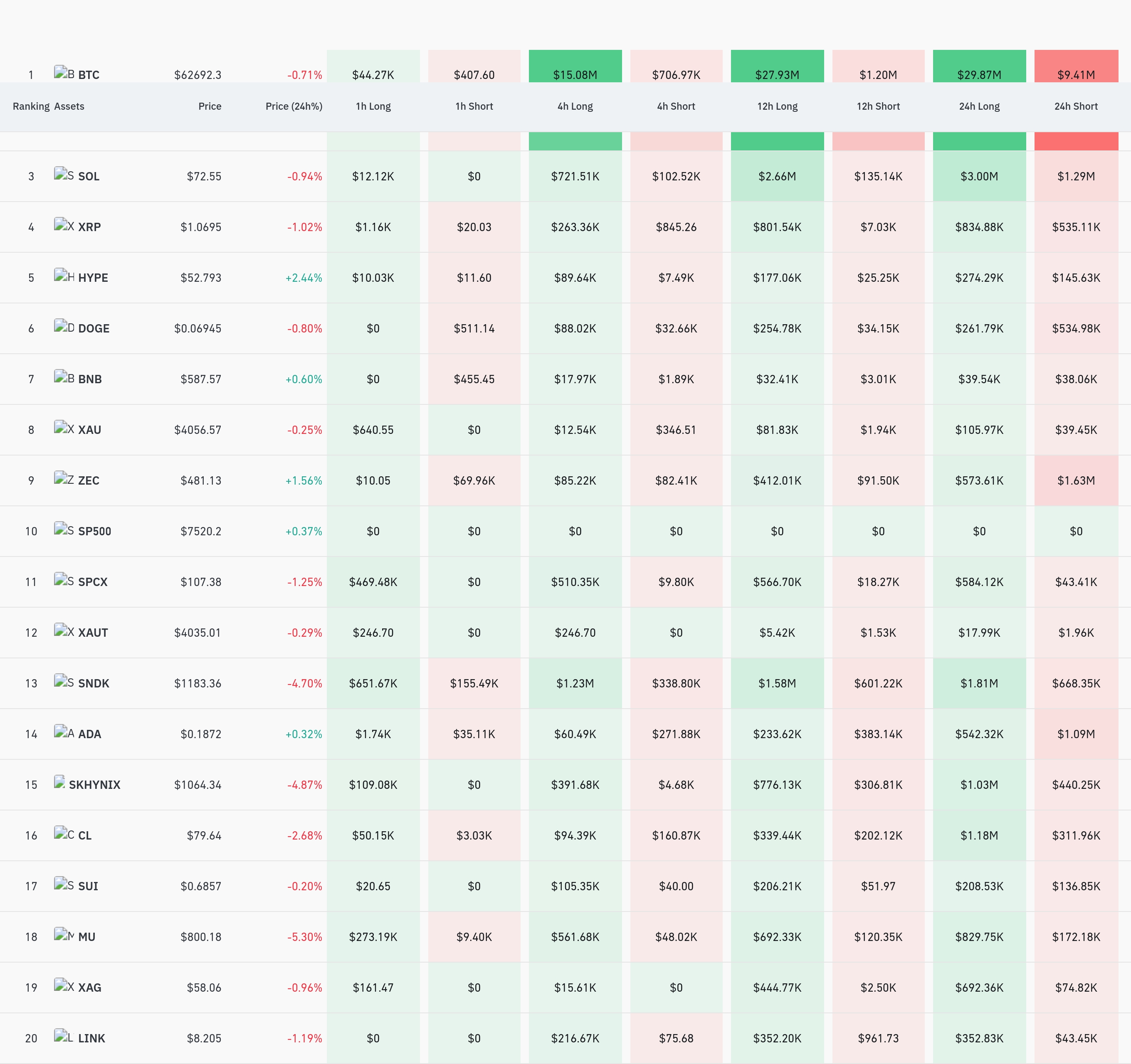Sort by 24h Short column header

(1076, 106)
